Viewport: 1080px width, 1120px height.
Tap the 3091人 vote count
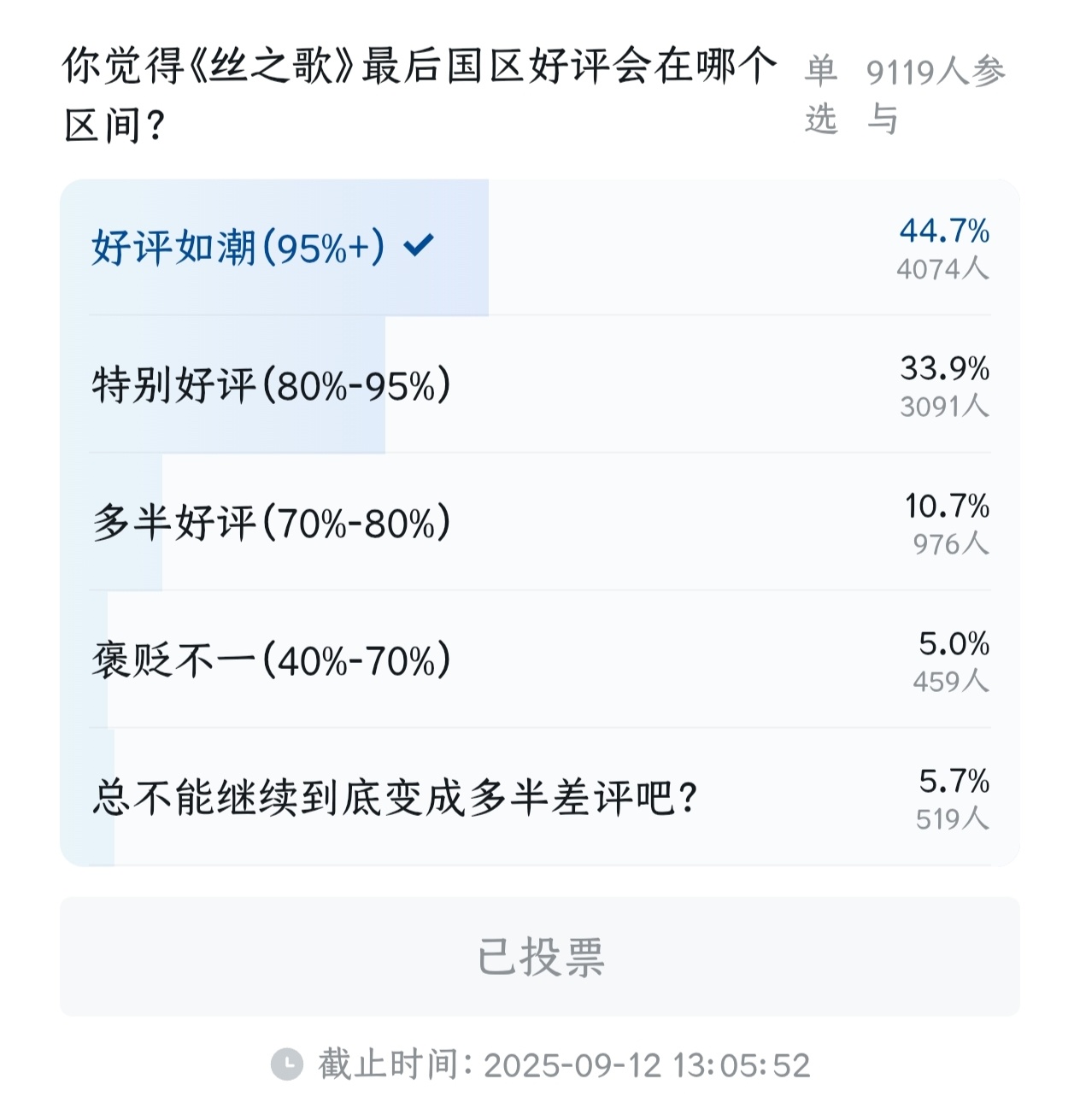[944, 407]
